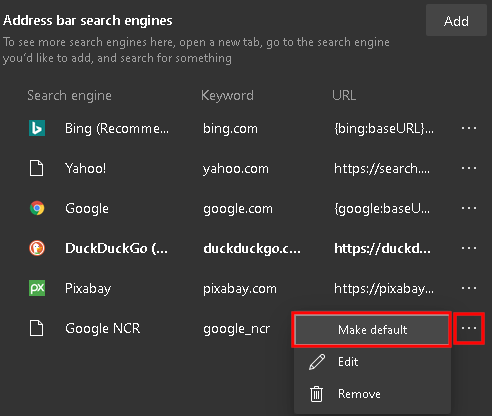Open more actions for Yahoo! row
Image resolution: width=492 pixels, height=416 pixels.
pyautogui.click(x=469, y=168)
